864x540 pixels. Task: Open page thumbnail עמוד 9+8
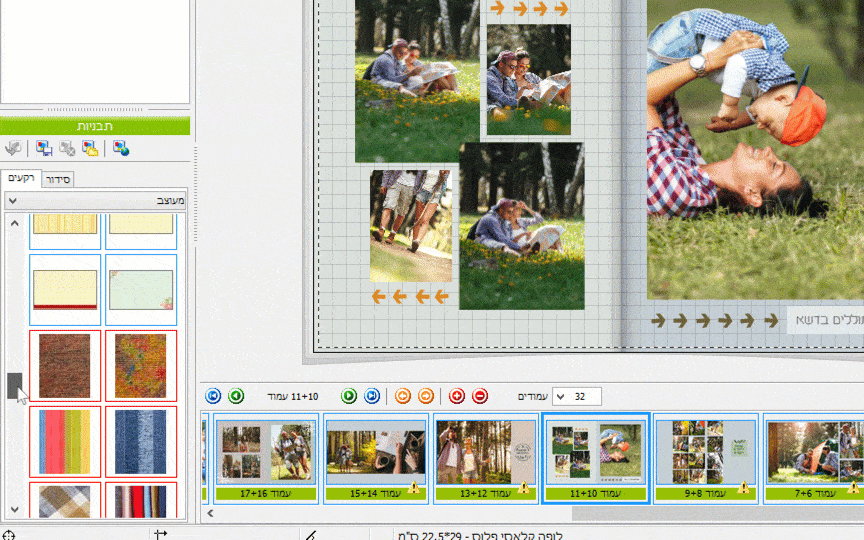(704, 458)
